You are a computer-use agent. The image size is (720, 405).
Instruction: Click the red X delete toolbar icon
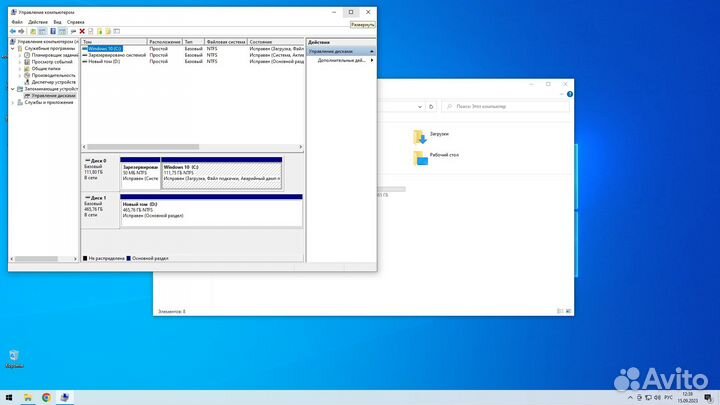[82, 31]
